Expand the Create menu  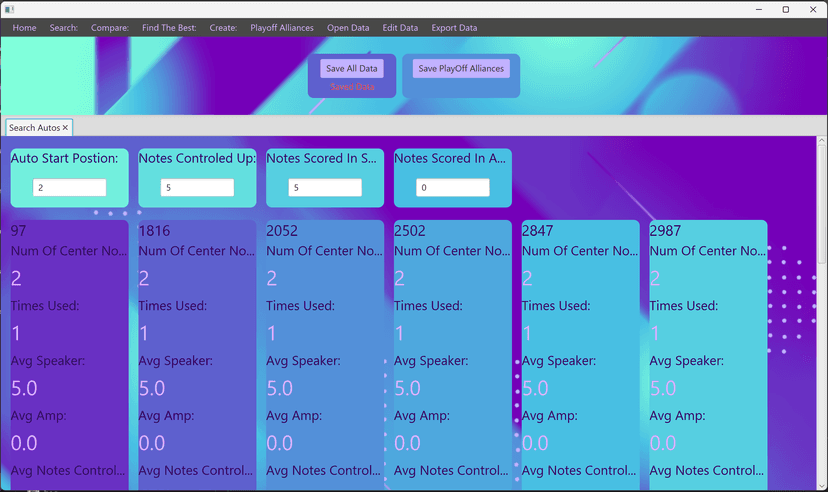click(223, 28)
